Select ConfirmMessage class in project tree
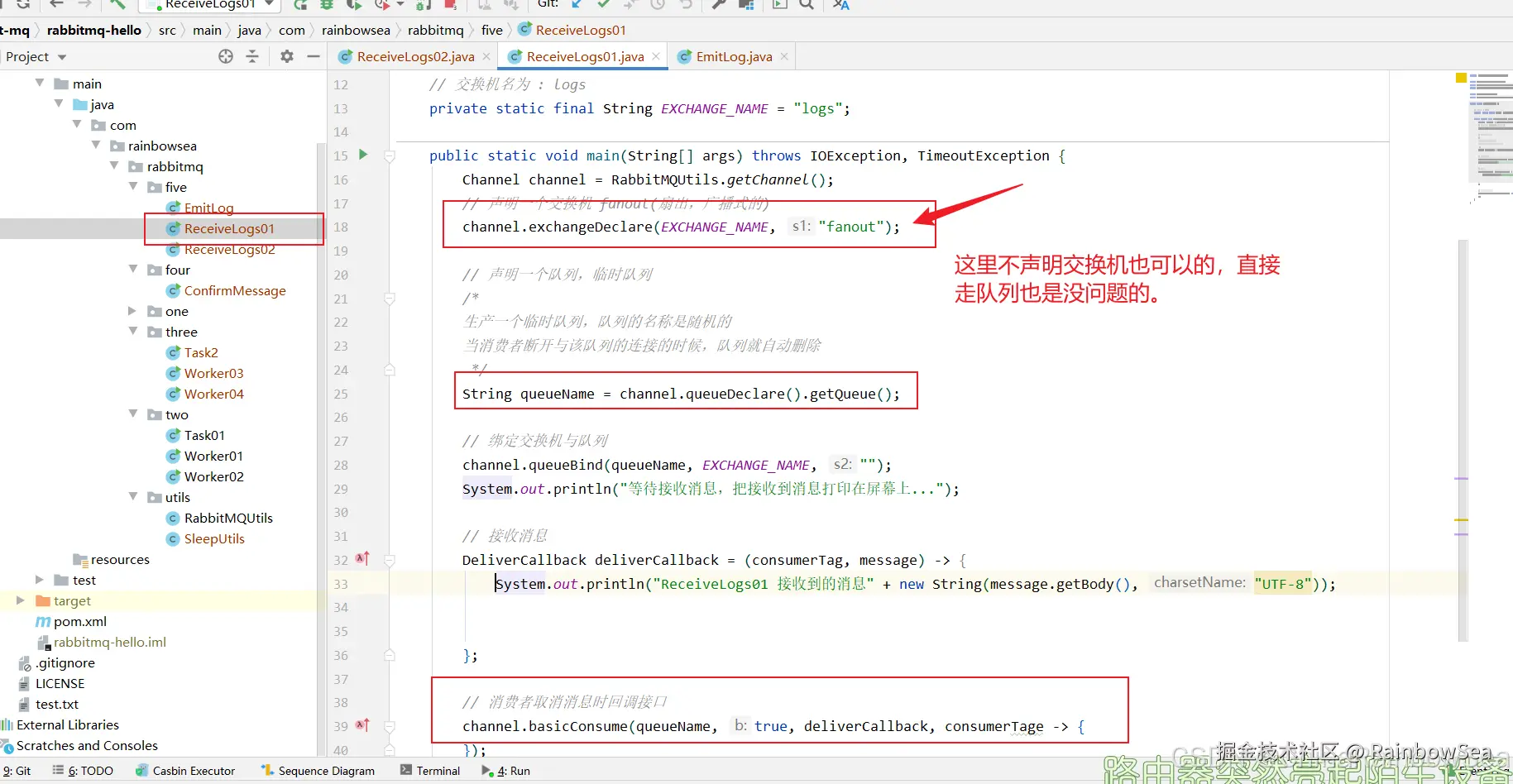The width and height of the screenshot is (1513, 784). (x=235, y=290)
